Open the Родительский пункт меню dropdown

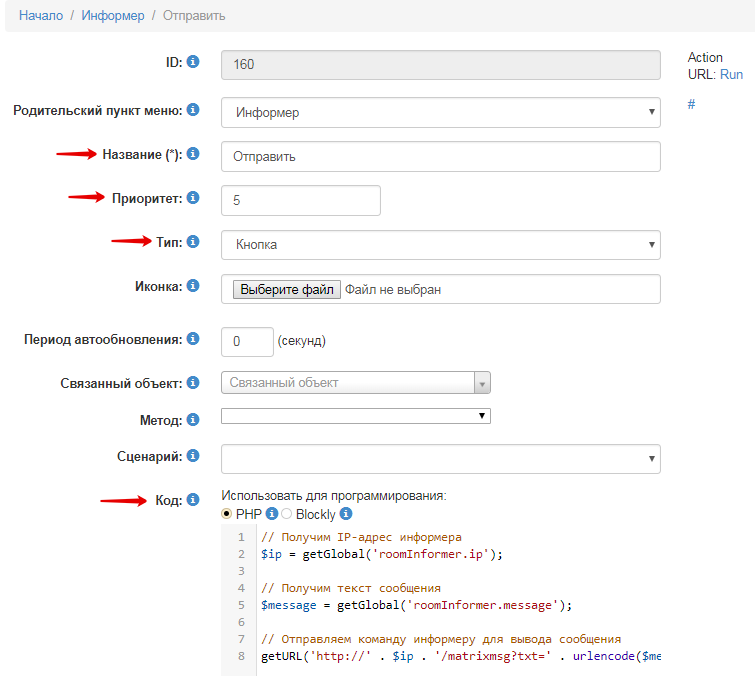(x=441, y=112)
